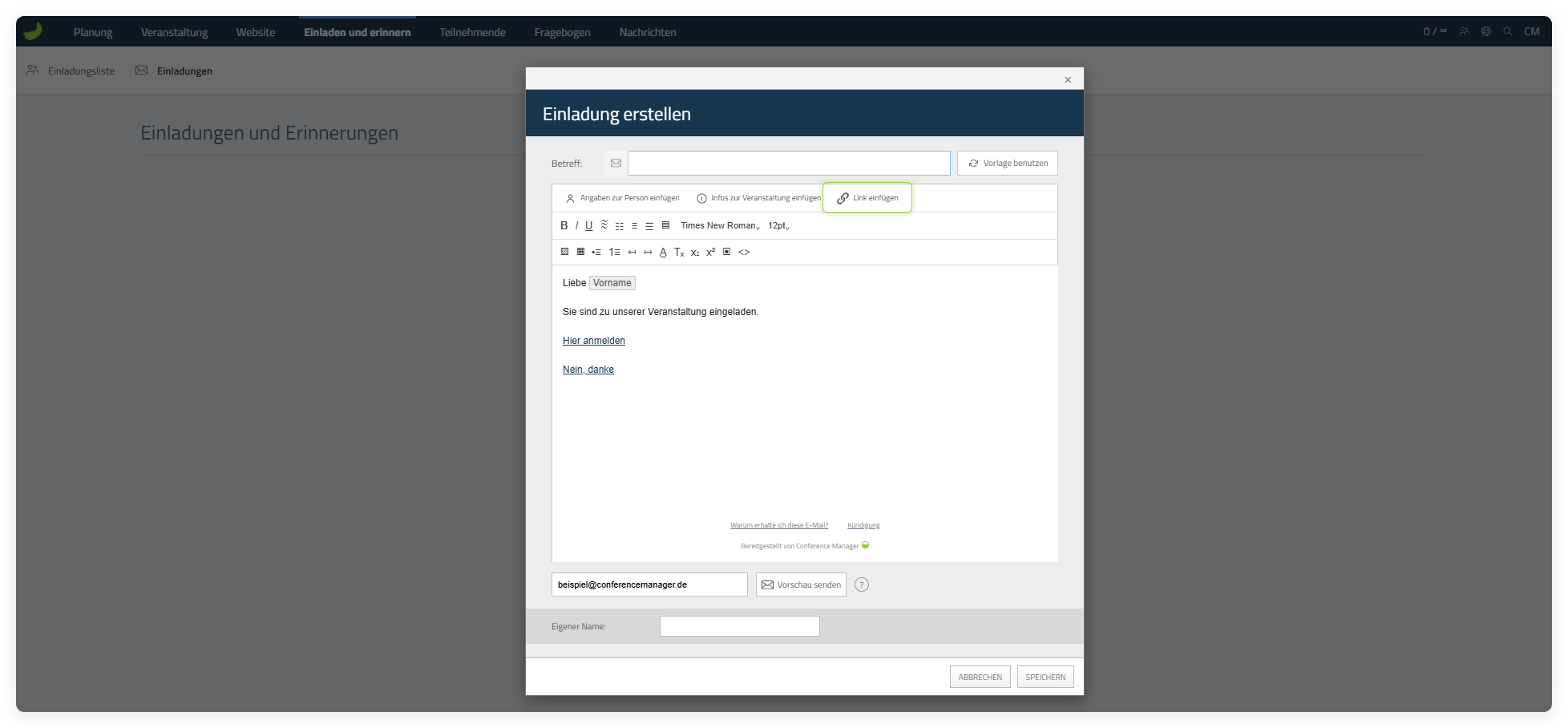Click the Vorlage benutzen button
The image size is (1568, 728).
pos(1008,163)
